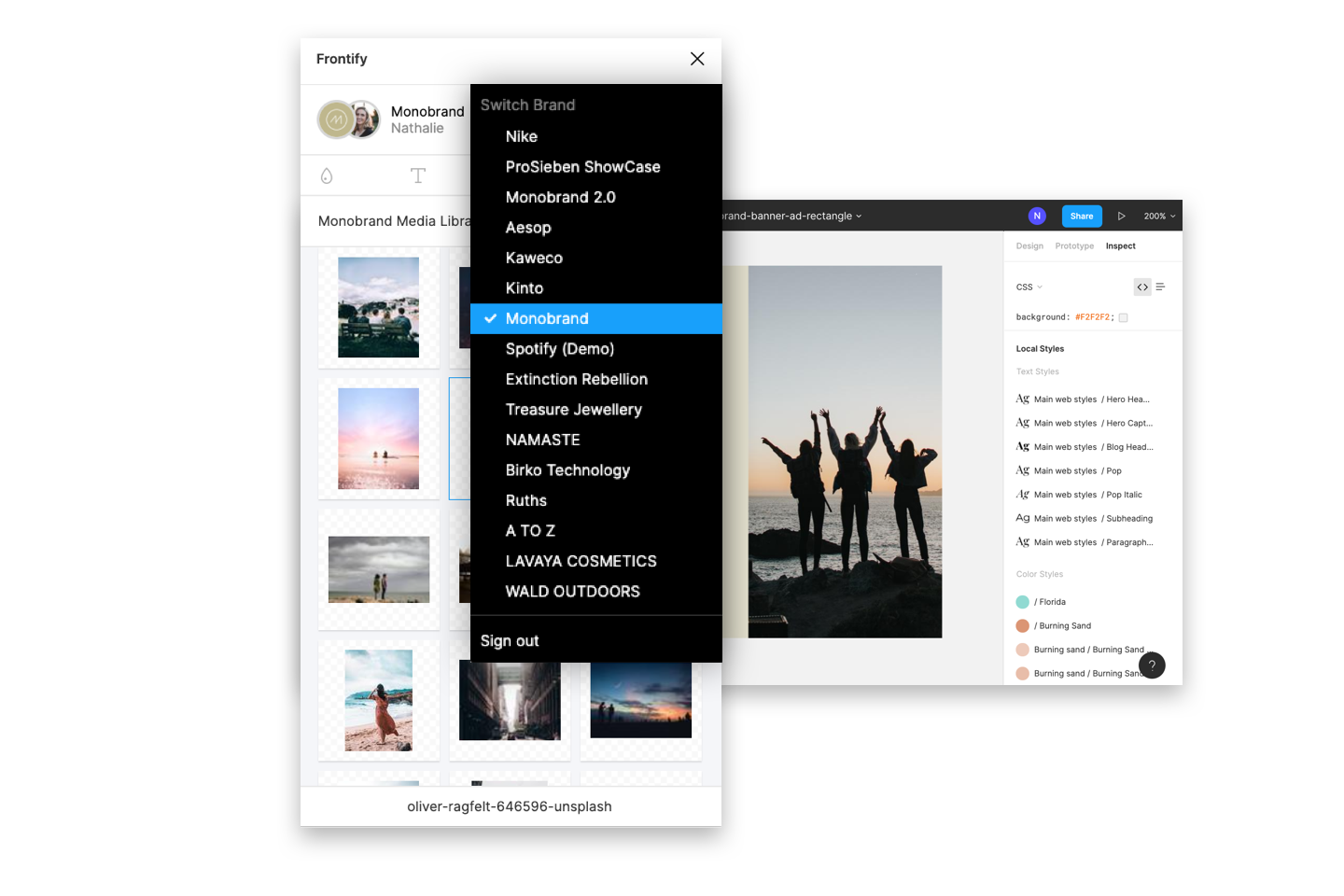Click the Hero Capt... text style

tap(1084, 423)
